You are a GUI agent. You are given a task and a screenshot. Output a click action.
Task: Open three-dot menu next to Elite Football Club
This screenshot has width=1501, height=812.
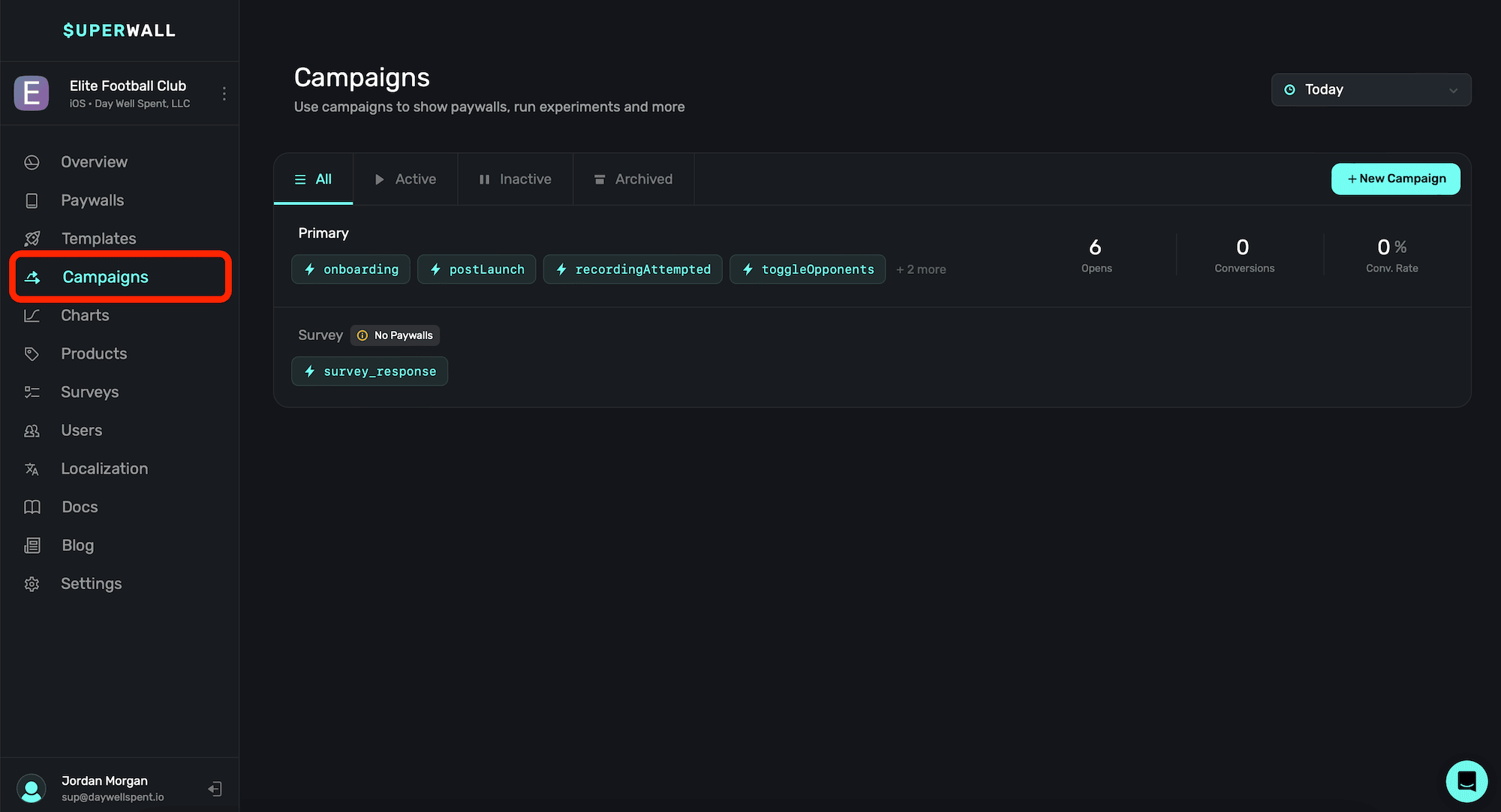point(224,93)
